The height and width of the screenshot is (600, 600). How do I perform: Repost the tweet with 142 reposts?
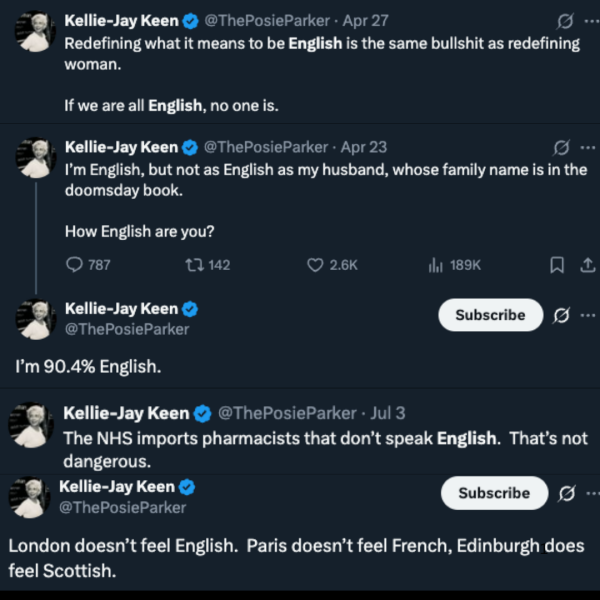(x=195, y=265)
